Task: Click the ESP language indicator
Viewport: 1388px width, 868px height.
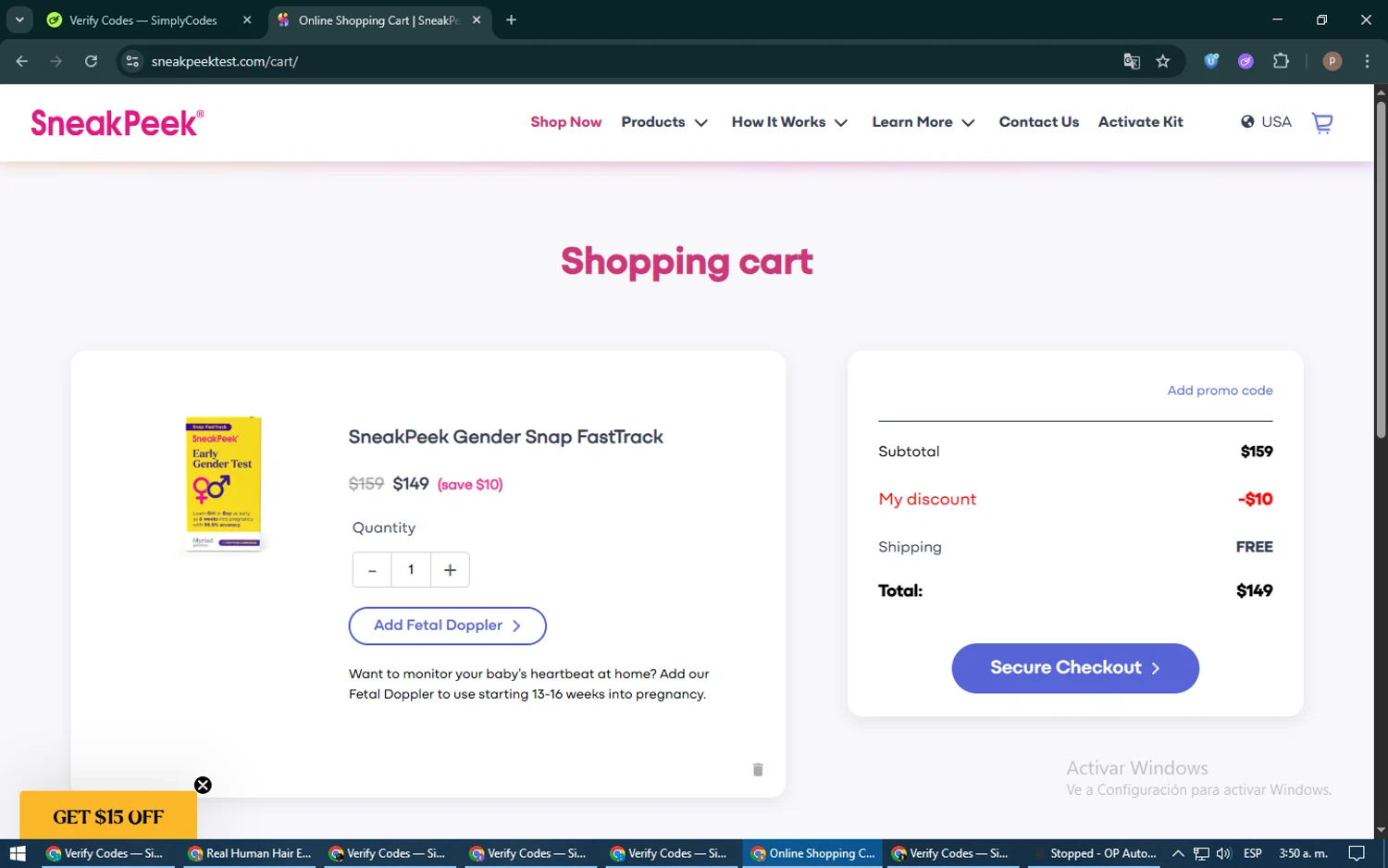Action: coord(1253,853)
